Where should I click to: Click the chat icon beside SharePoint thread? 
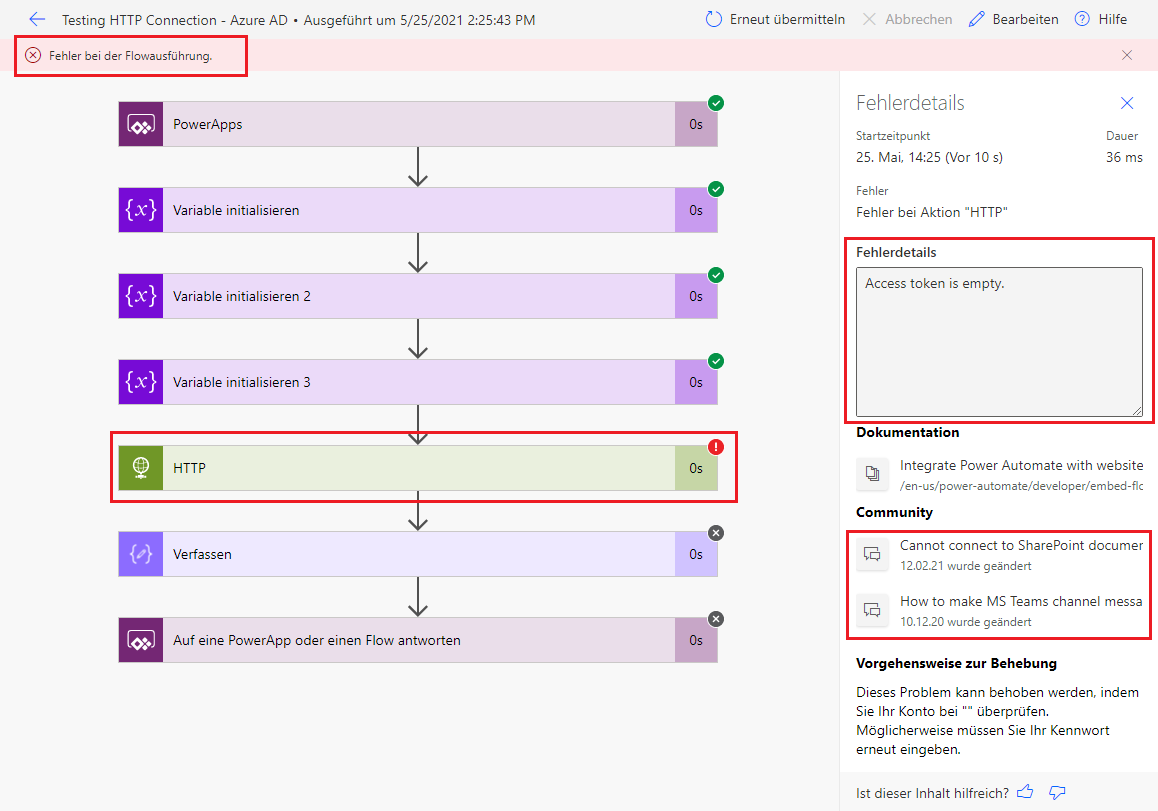(872, 553)
